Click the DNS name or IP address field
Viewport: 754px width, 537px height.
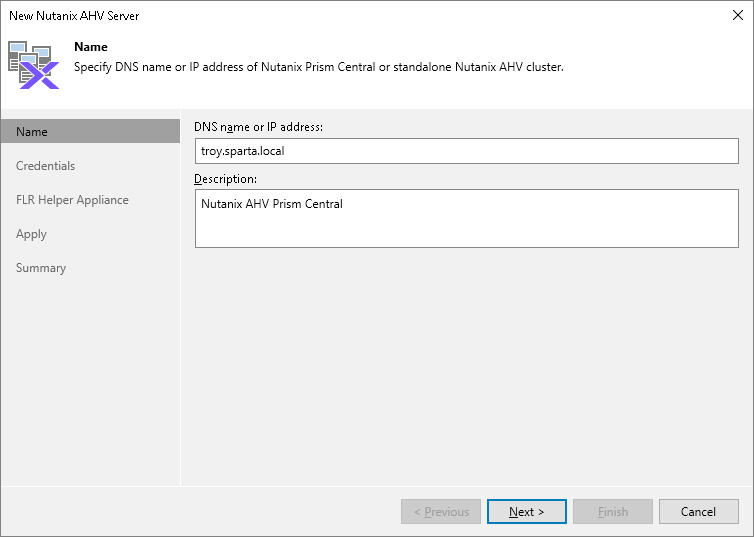[x=466, y=151]
